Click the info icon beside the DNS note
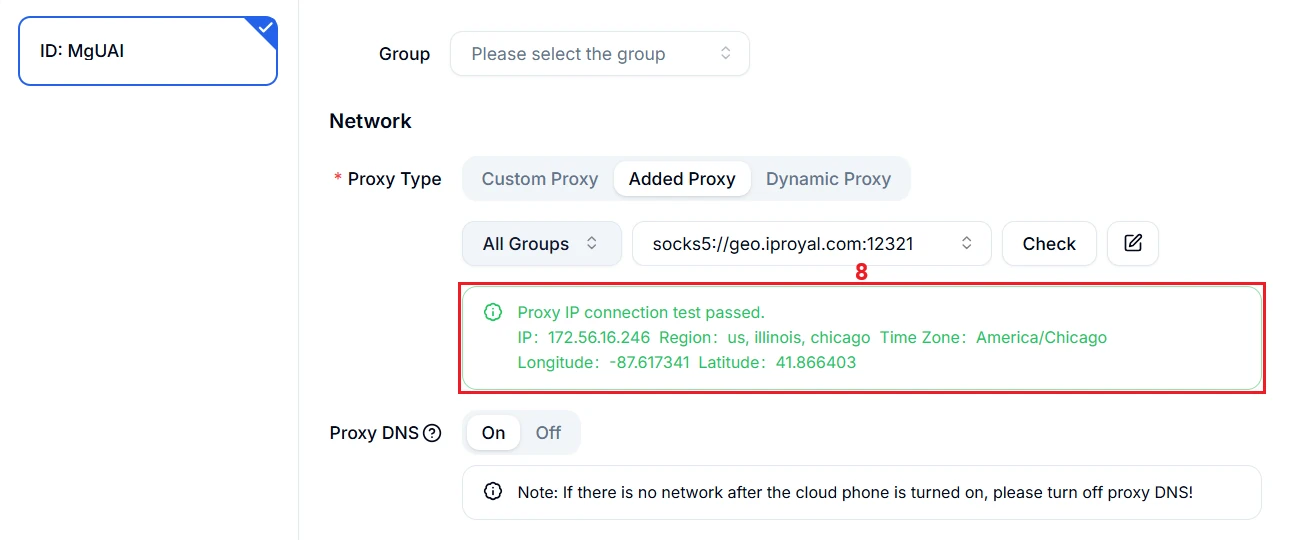This screenshot has height=540, width=1305. pyautogui.click(x=492, y=492)
